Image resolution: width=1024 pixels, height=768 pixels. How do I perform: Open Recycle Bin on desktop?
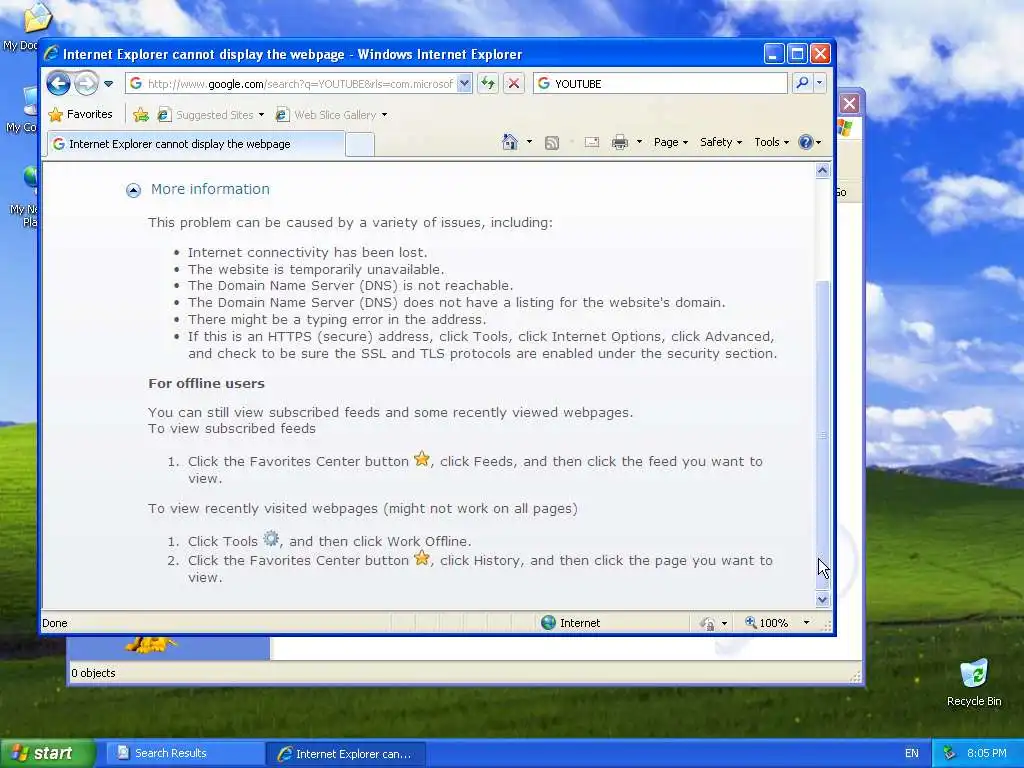point(974,682)
